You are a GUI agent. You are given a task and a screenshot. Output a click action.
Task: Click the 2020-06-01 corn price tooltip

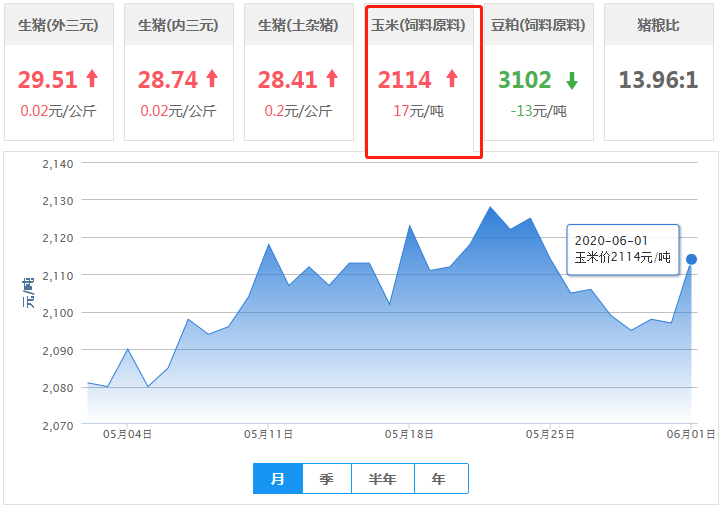[622, 249]
